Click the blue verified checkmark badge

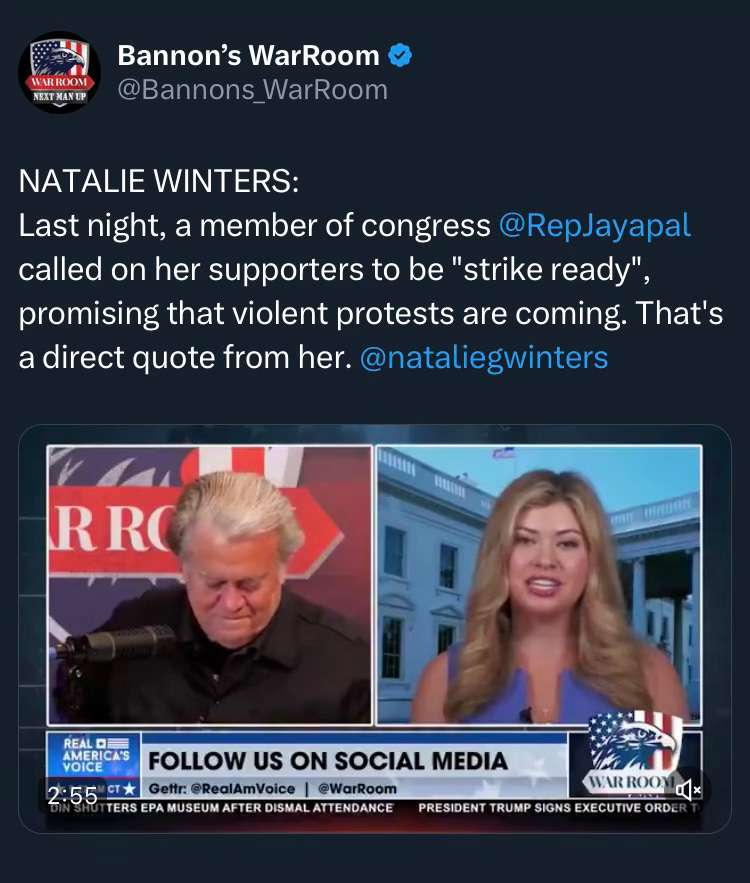[400, 55]
